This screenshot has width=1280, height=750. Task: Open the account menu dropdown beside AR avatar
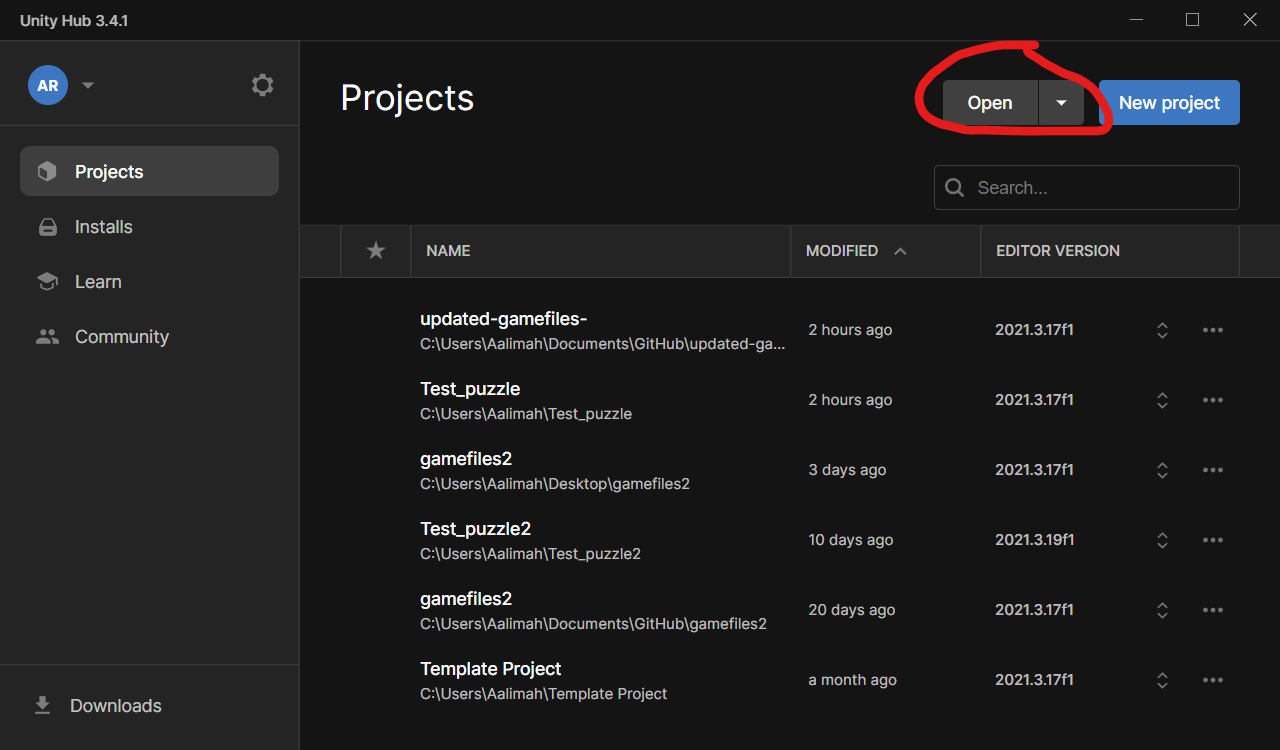(x=87, y=85)
